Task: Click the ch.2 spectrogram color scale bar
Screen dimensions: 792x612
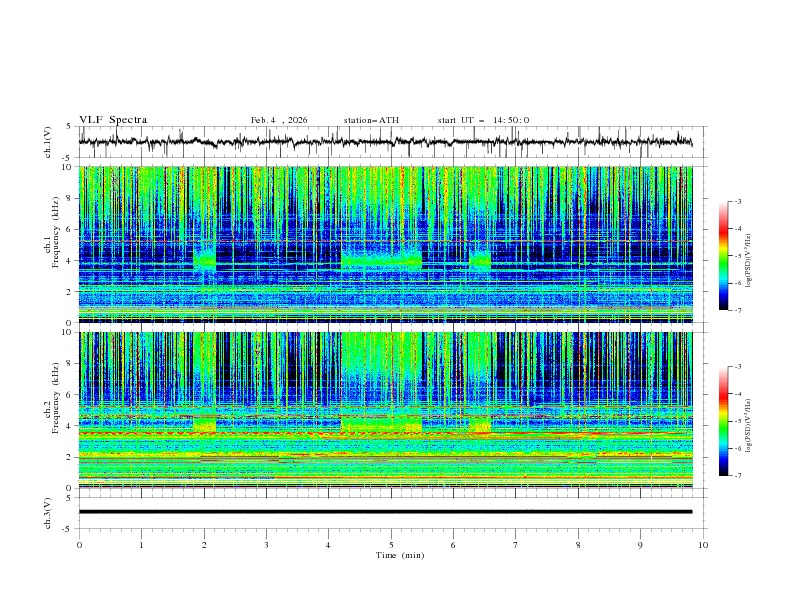Action: (723, 421)
